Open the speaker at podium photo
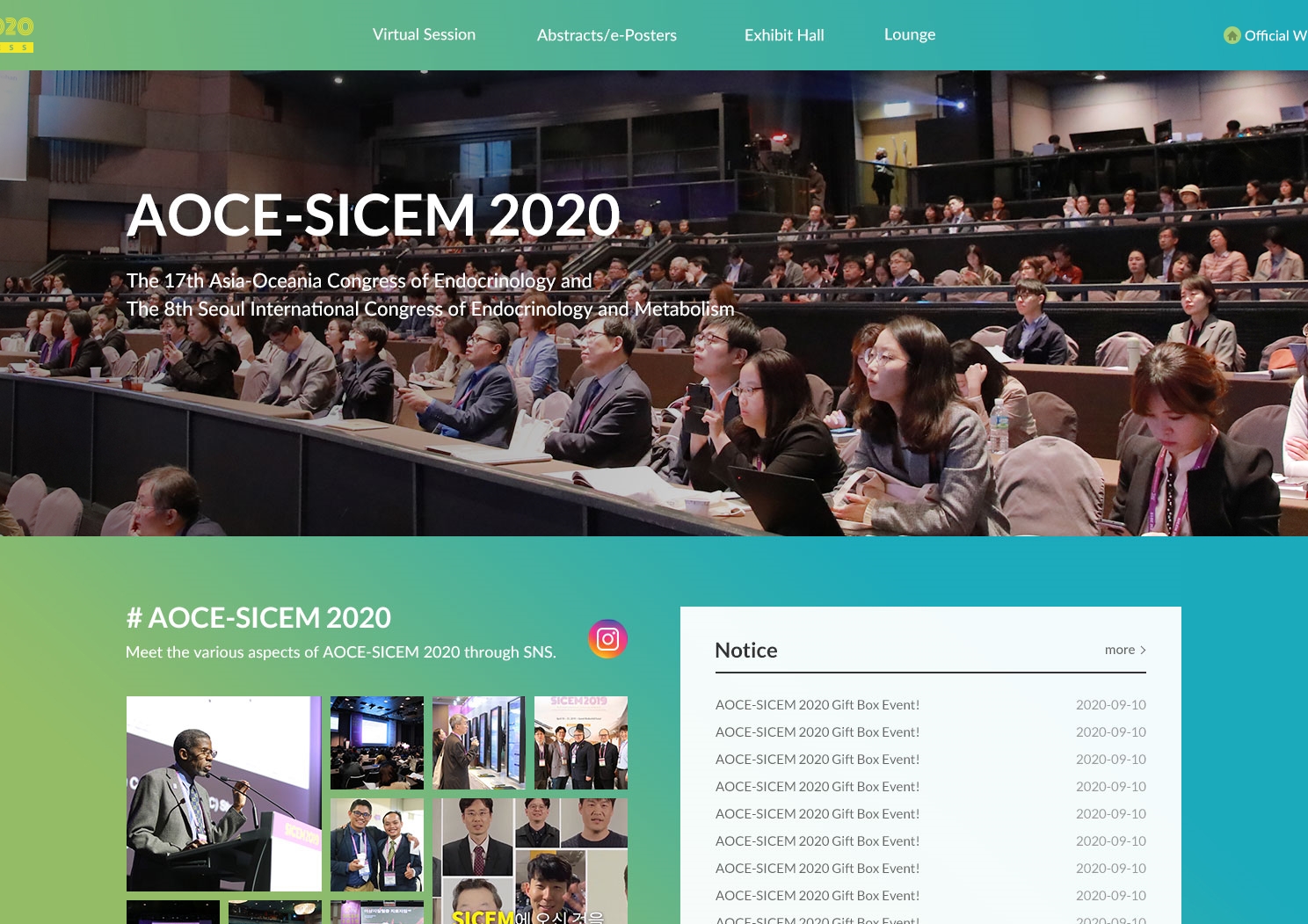Image resolution: width=1308 pixels, height=924 pixels. 223,793
